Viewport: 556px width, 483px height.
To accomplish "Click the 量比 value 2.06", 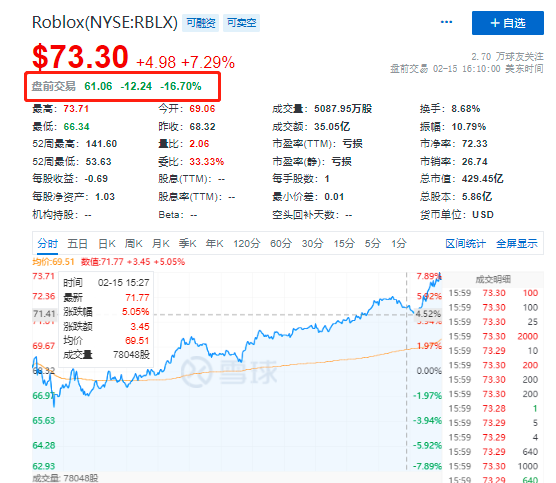I will (199, 144).
